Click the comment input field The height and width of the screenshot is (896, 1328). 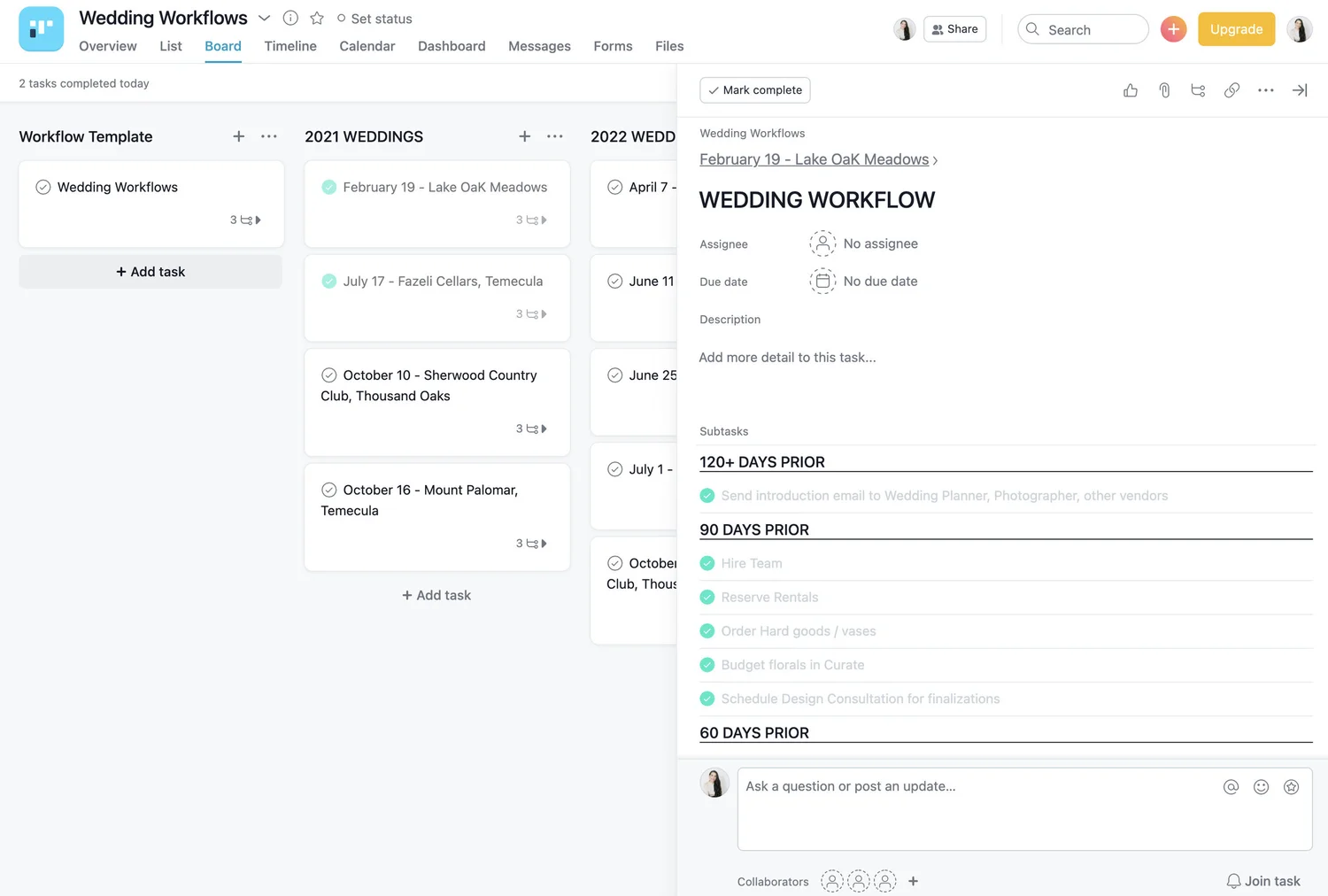tap(974, 808)
